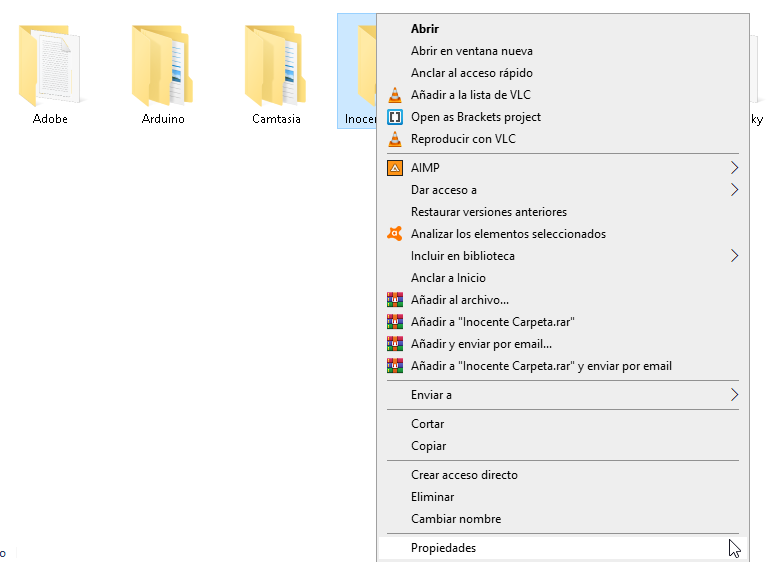
Task: Click the Arduino folder name label
Action: pyautogui.click(x=163, y=119)
